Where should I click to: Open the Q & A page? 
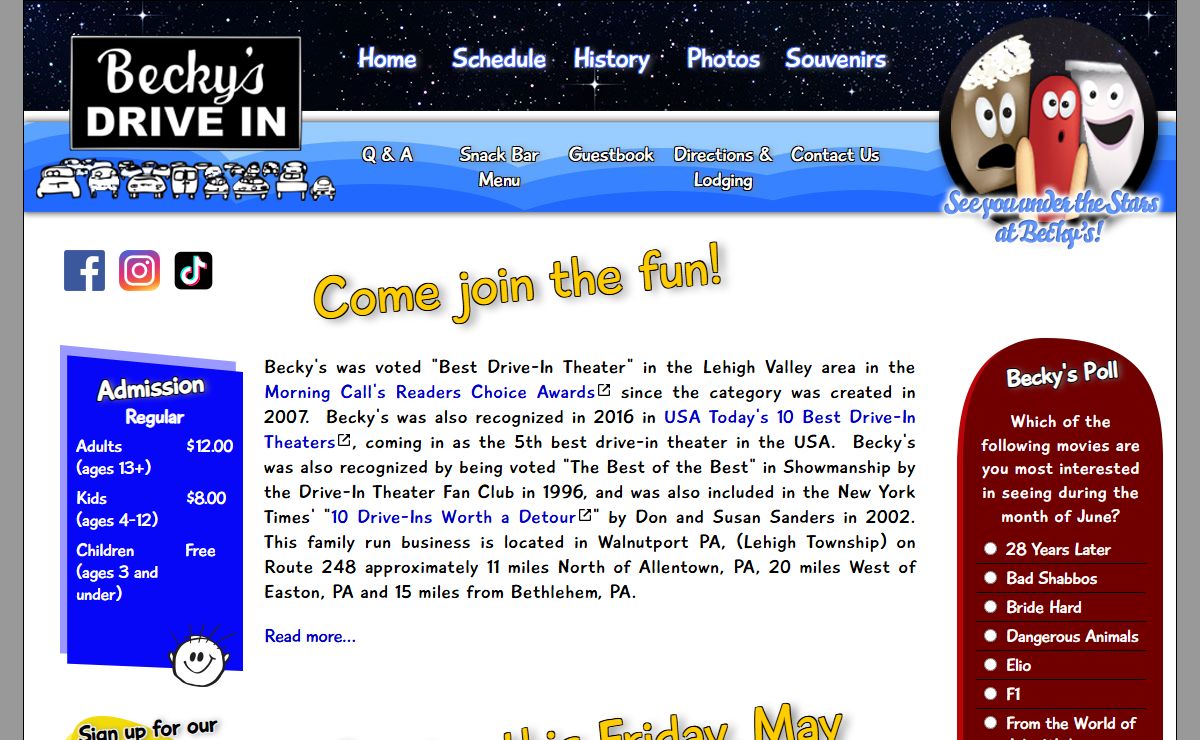click(x=387, y=154)
